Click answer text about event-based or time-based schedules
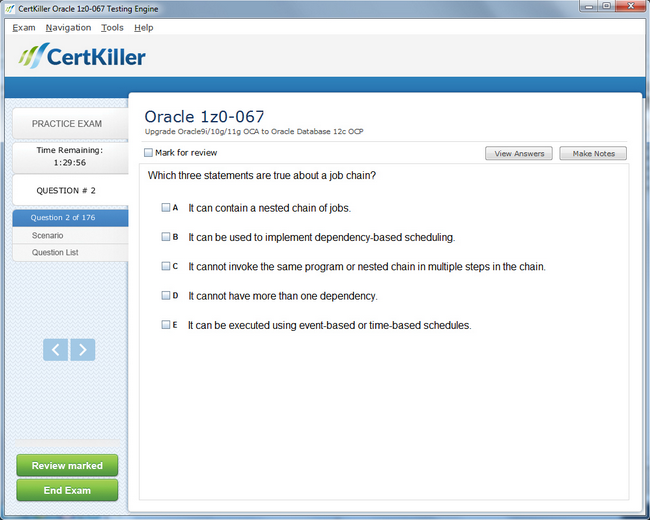 point(330,325)
